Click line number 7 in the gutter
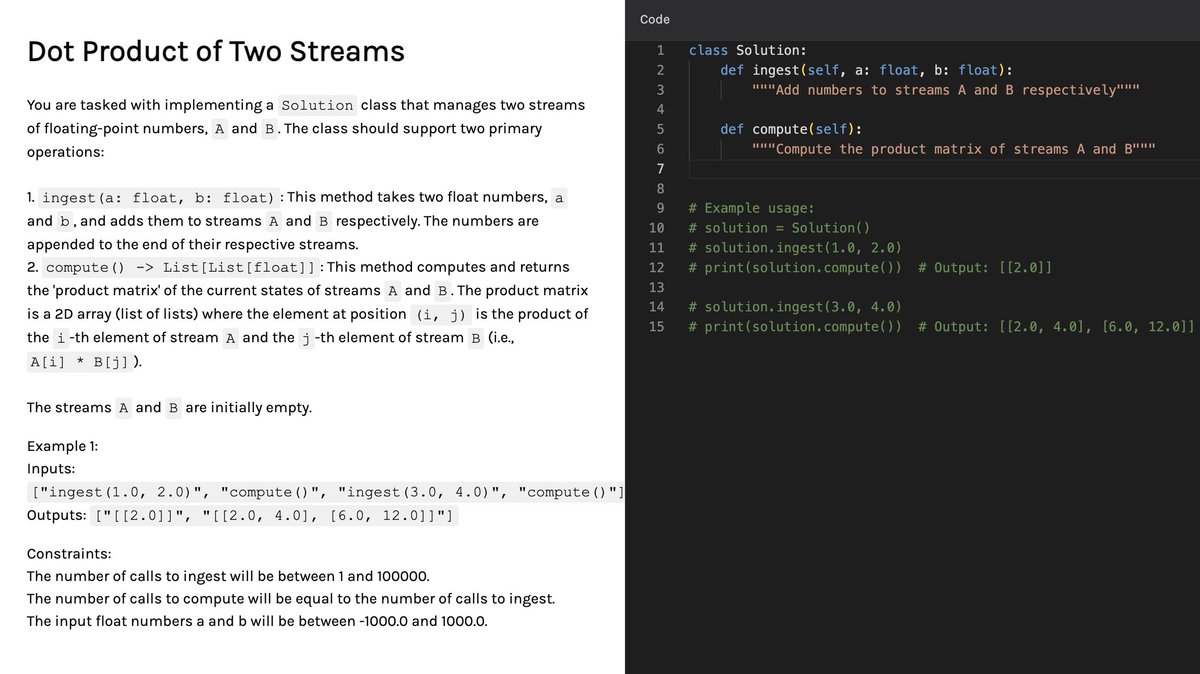The height and width of the screenshot is (674, 1200). [660, 168]
